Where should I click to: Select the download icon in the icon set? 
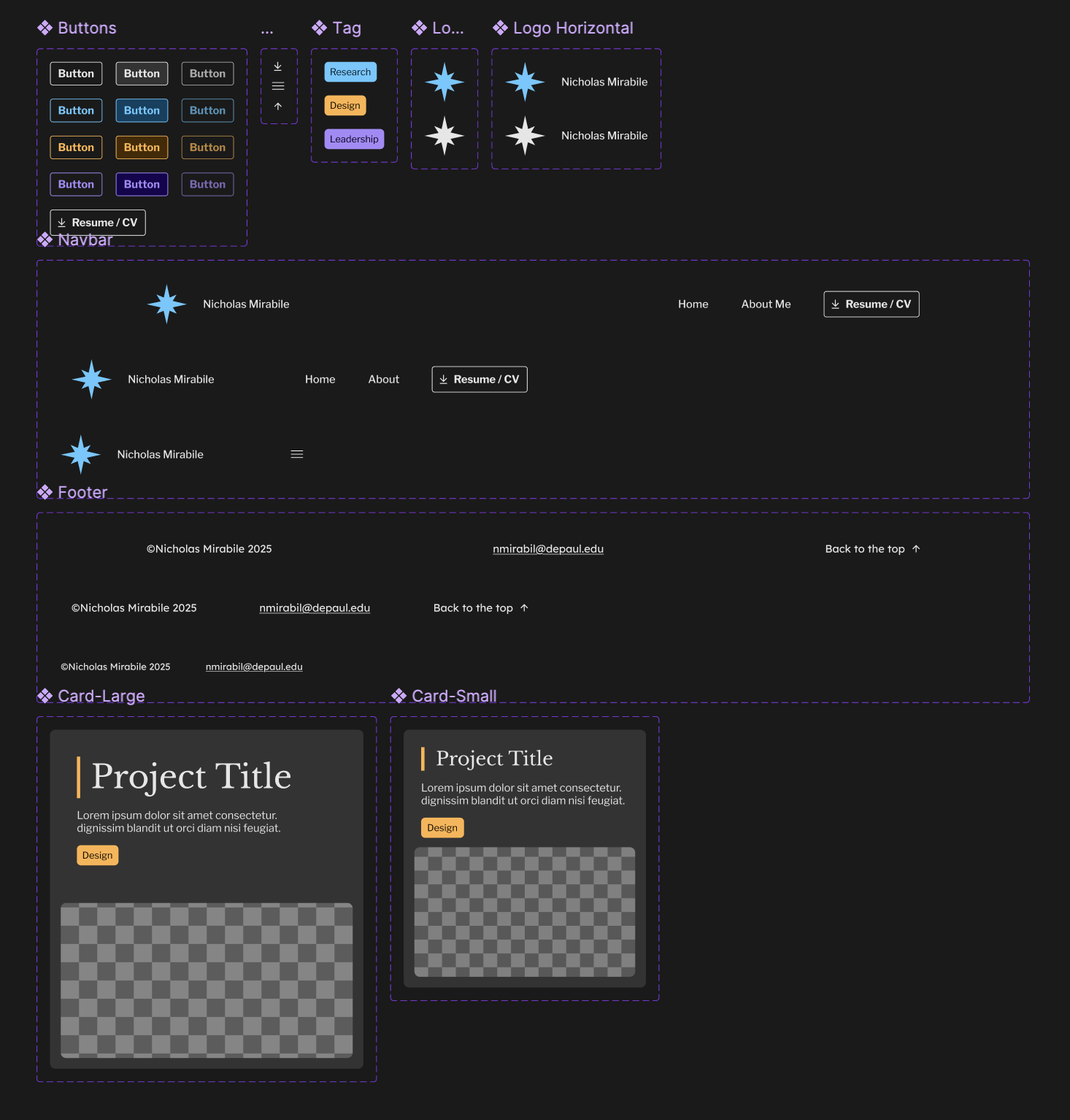[x=278, y=66]
